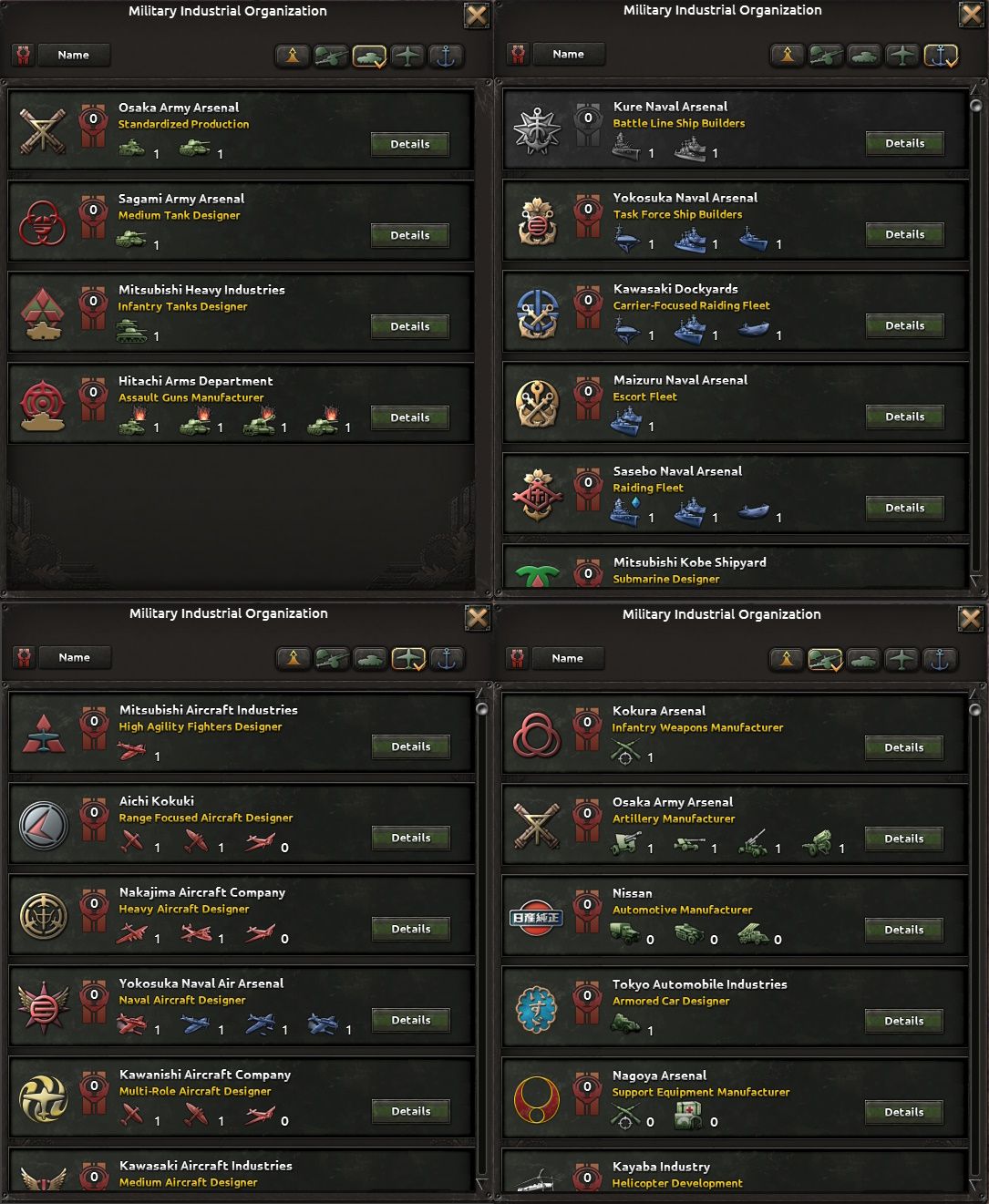
Task: Toggle the naval filter in top-left panel
Action: [x=446, y=56]
